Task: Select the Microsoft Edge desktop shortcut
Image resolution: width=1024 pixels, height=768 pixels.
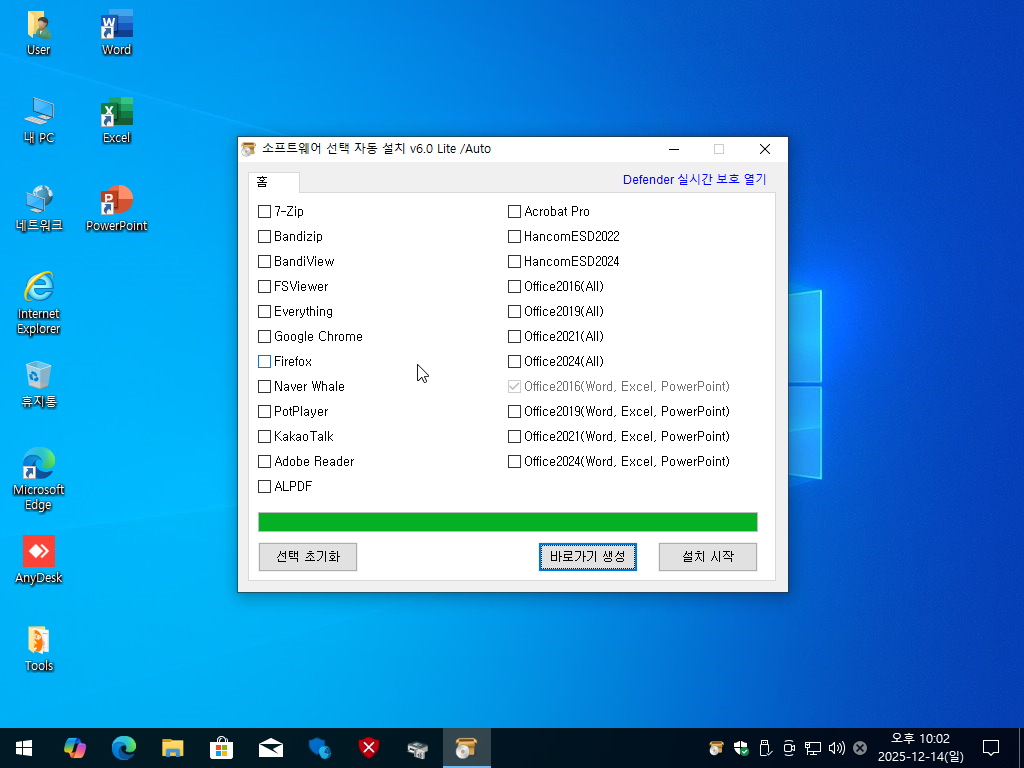Action: tap(39, 479)
